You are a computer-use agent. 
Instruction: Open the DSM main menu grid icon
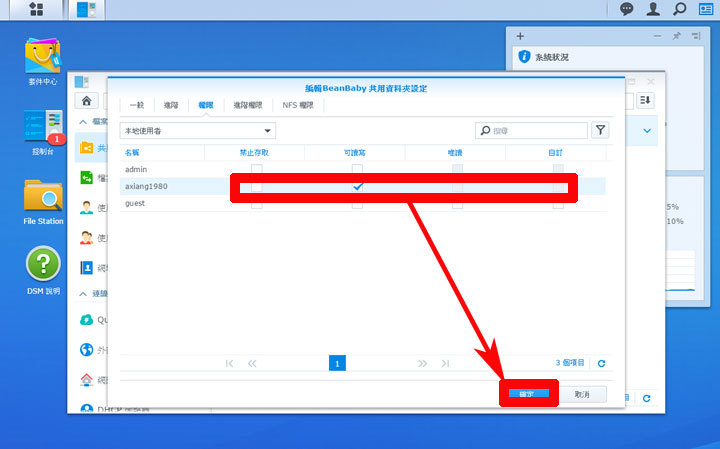(36, 9)
